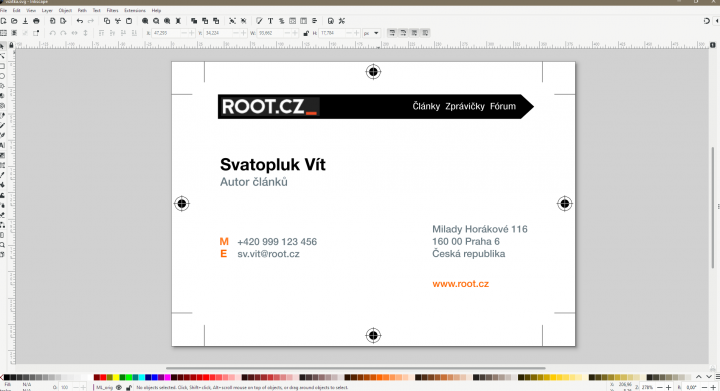Toggle visibility eye of ML_orig layer
The height and width of the screenshot is (391, 720).
119,387
